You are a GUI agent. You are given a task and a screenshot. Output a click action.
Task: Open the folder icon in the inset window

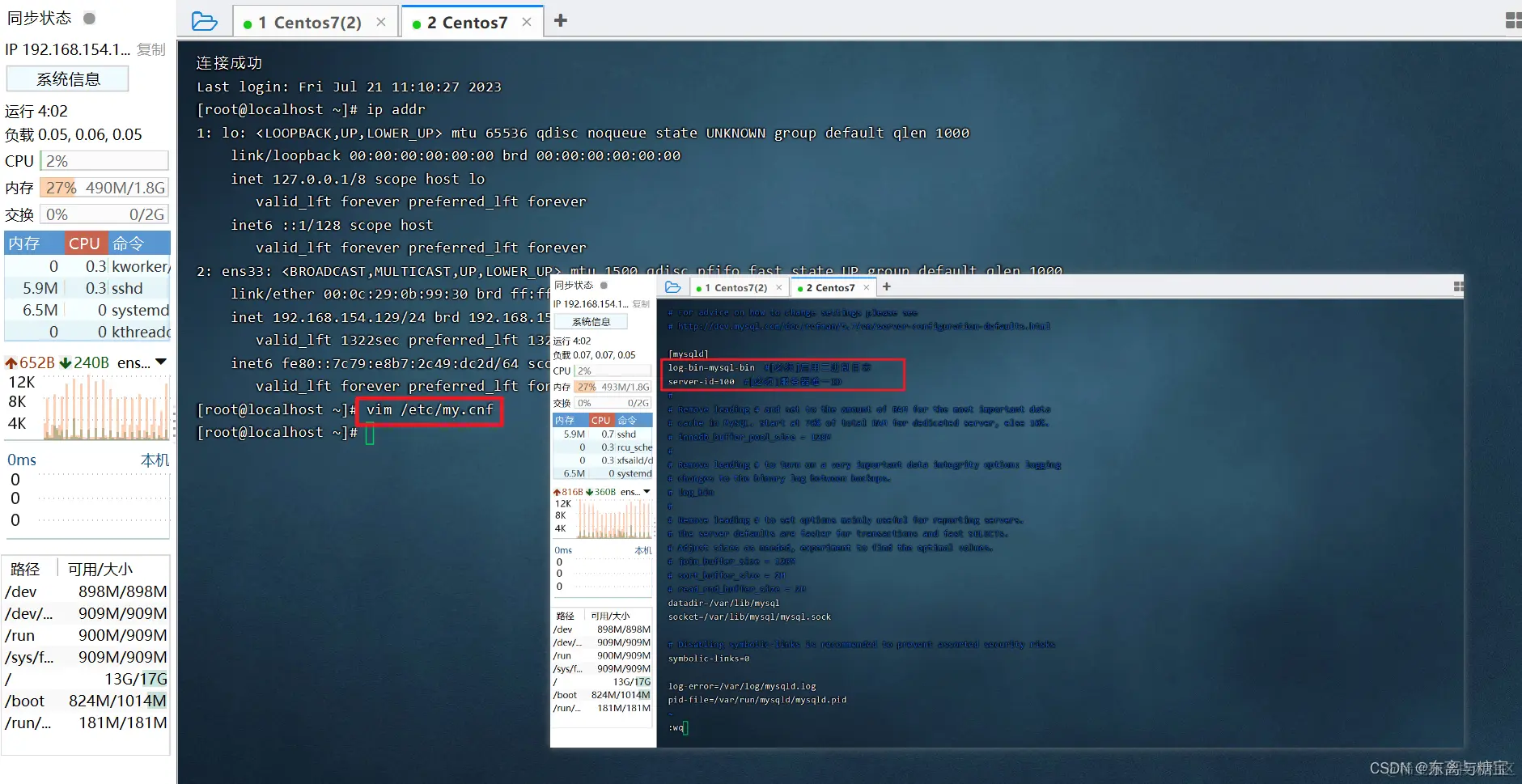tap(673, 287)
